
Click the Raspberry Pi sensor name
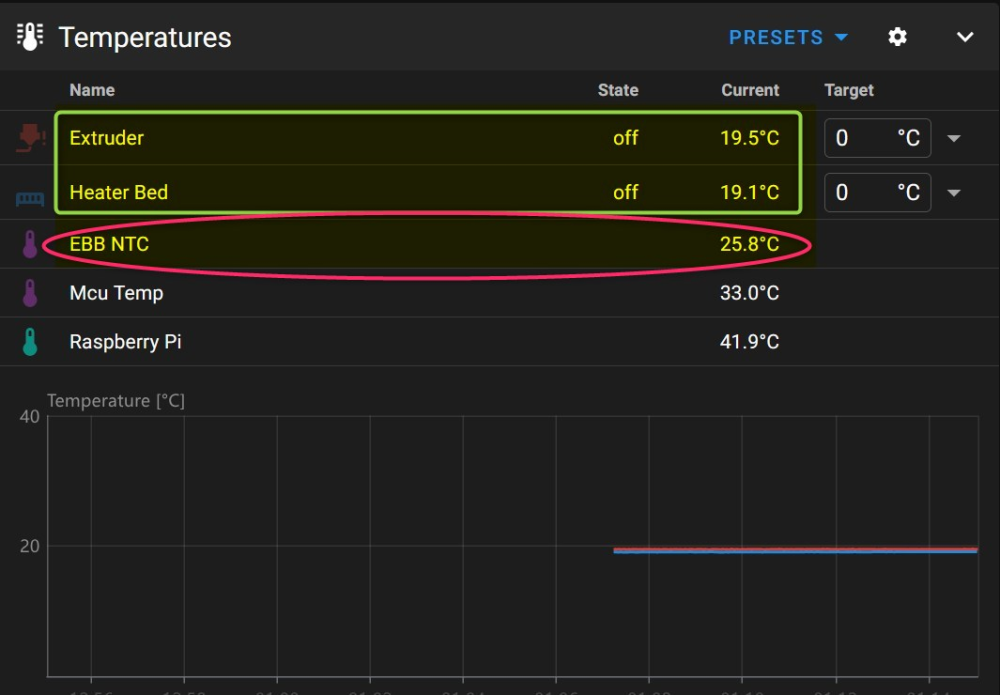(x=125, y=342)
